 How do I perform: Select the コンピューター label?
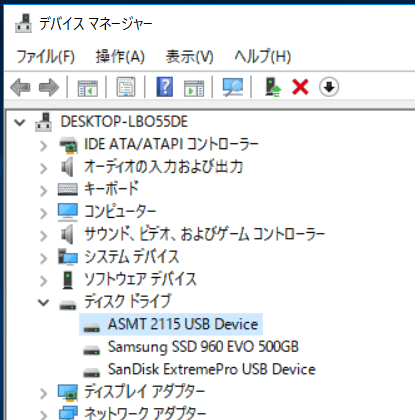(120, 212)
